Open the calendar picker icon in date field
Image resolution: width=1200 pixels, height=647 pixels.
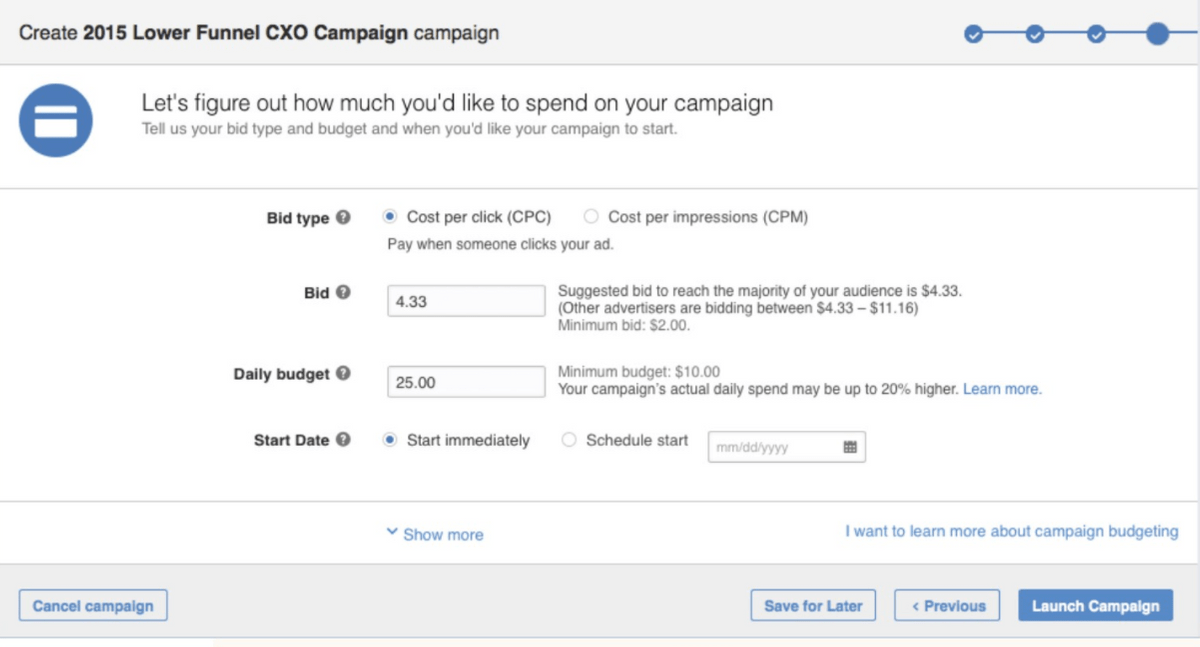850,447
